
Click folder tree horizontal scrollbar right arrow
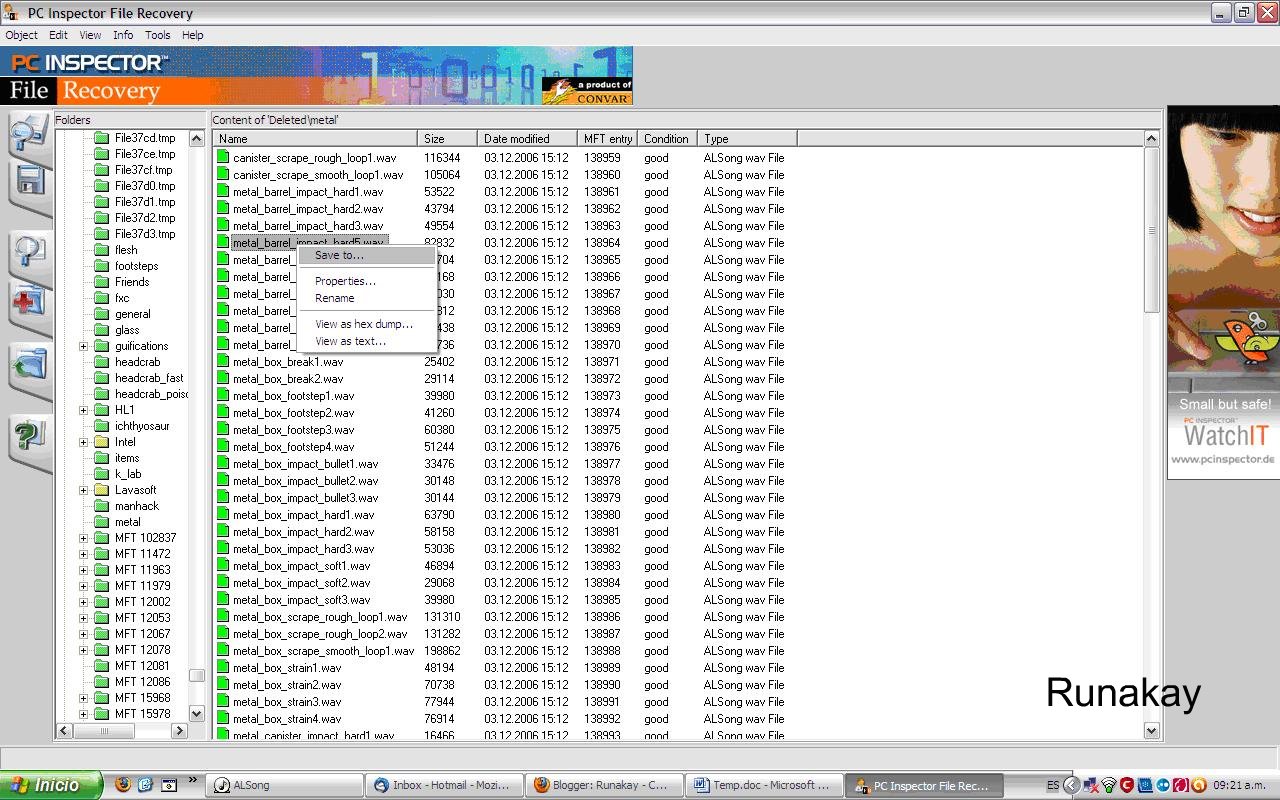pos(180,731)
